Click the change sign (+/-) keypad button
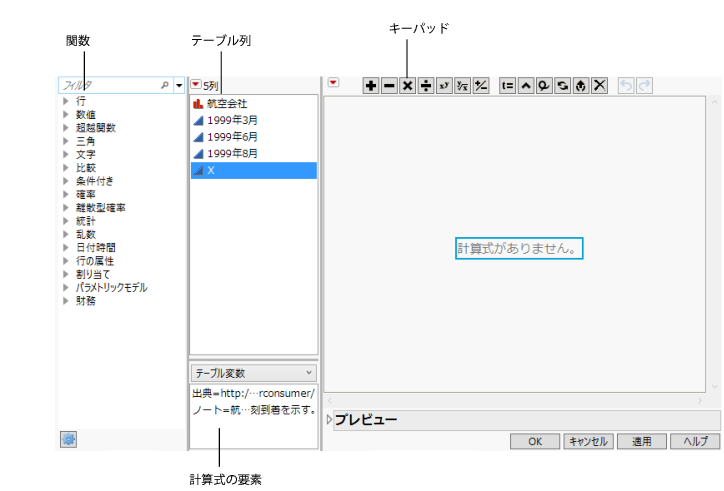 coord(481,85)
